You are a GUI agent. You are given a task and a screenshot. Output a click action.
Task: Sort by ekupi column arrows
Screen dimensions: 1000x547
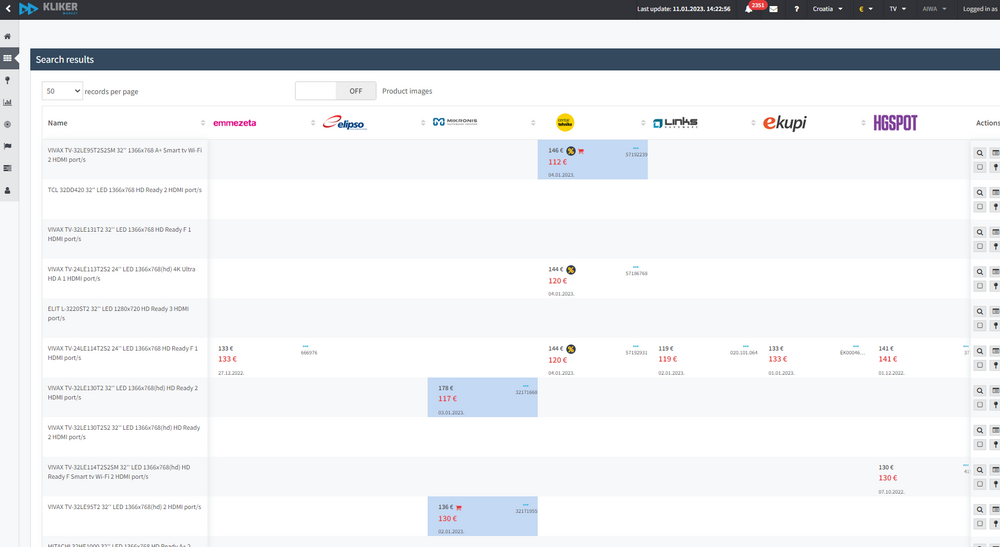pyautogui.click(x=864, y=123)
